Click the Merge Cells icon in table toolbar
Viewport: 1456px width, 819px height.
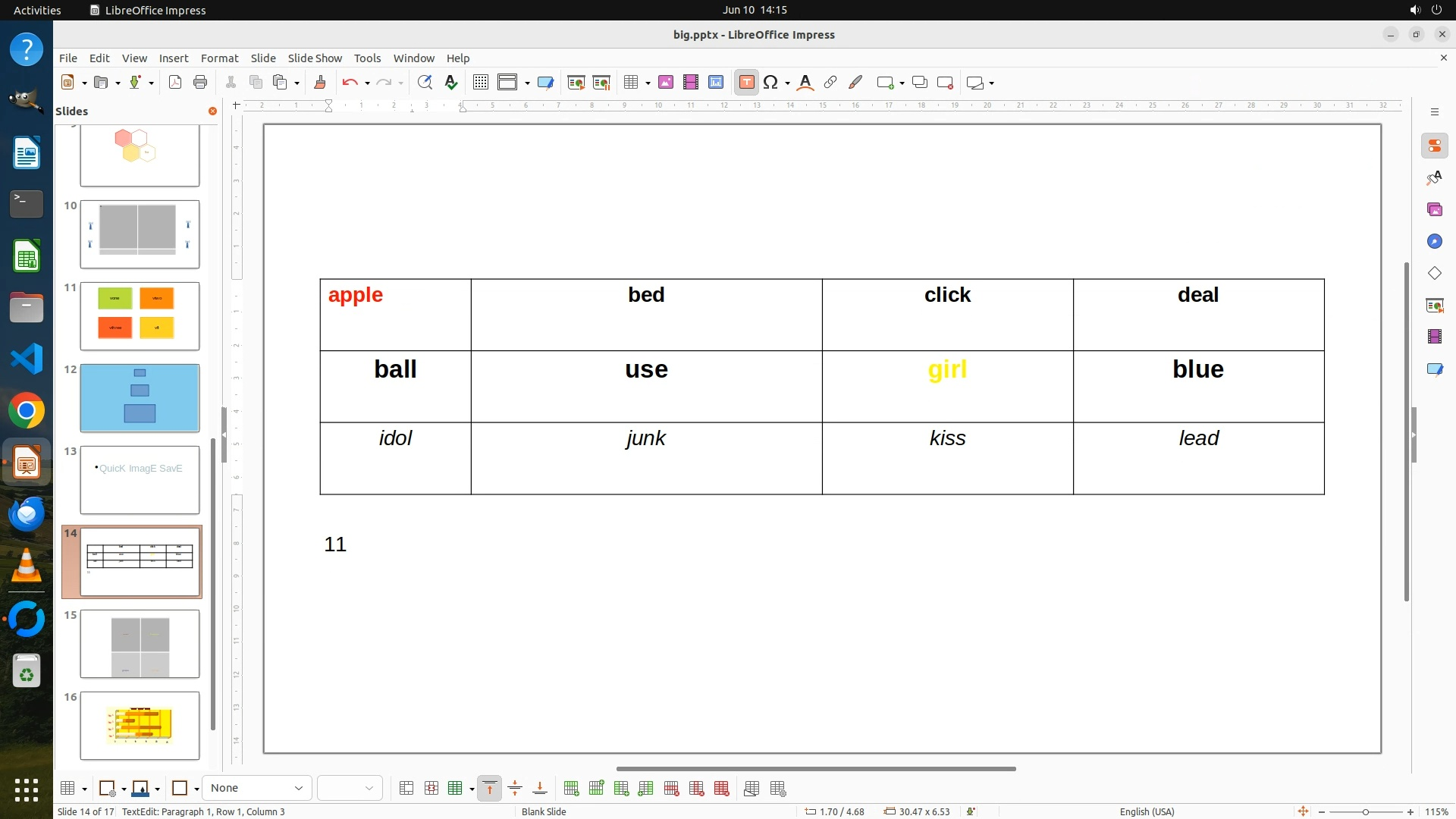(406, 789)
